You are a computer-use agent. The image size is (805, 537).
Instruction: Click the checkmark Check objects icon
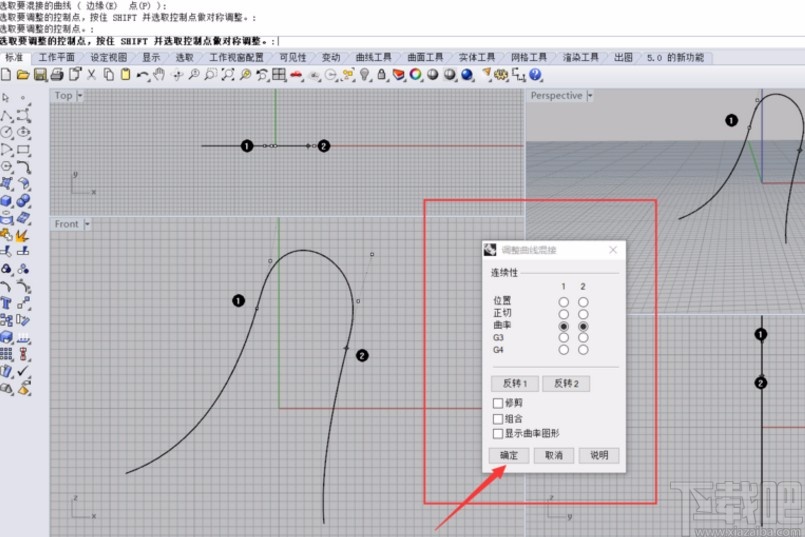click(23, 371)
